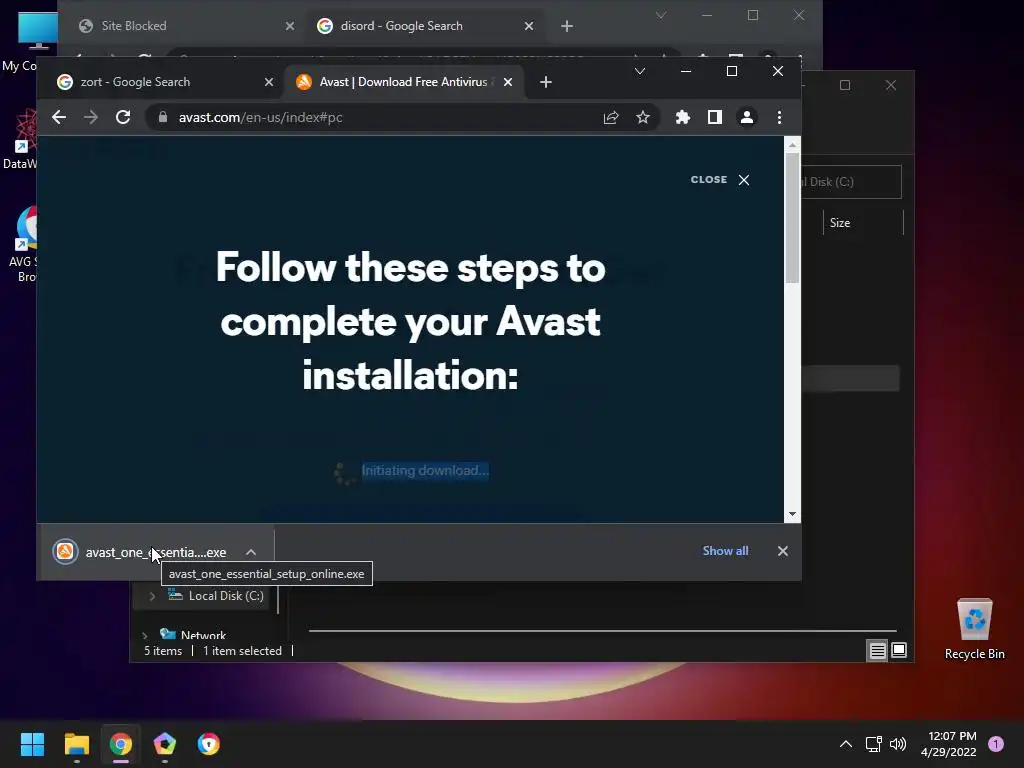Expand Network node in File Explorer
This screenshot has width=1024, height=768.
(144, 635)
